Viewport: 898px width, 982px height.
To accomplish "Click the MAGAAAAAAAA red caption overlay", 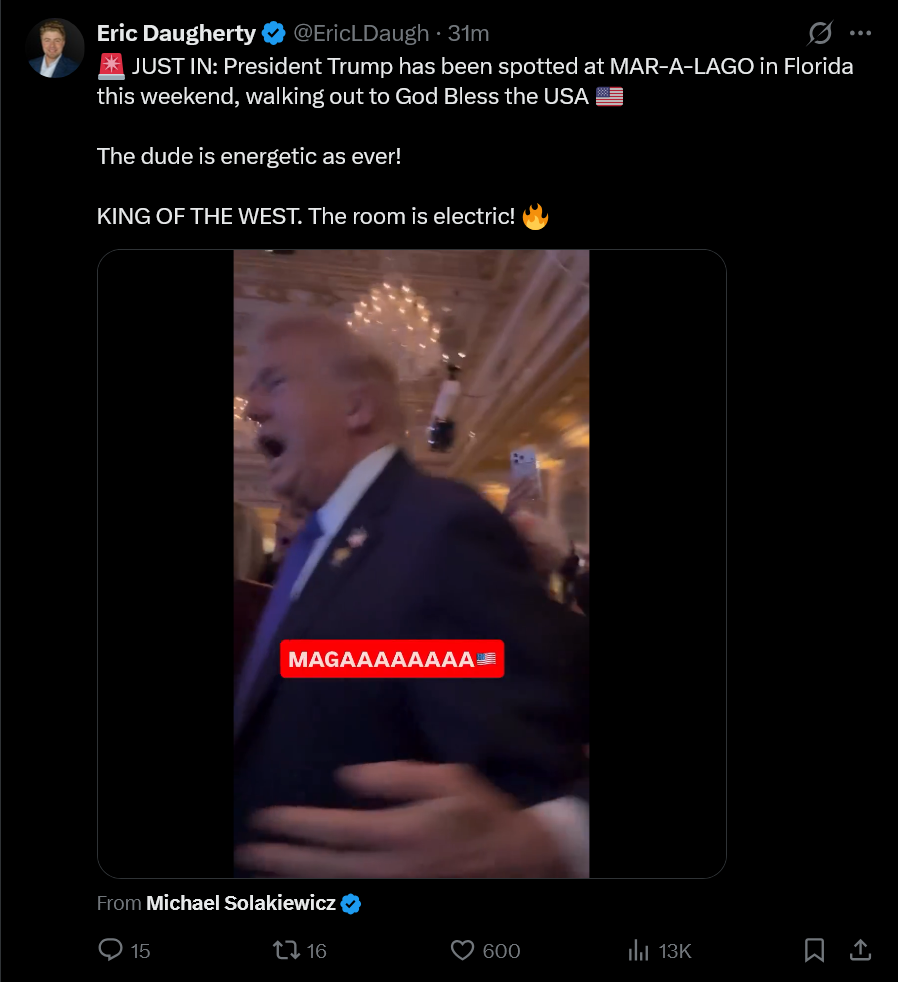I will pos(392,659).
